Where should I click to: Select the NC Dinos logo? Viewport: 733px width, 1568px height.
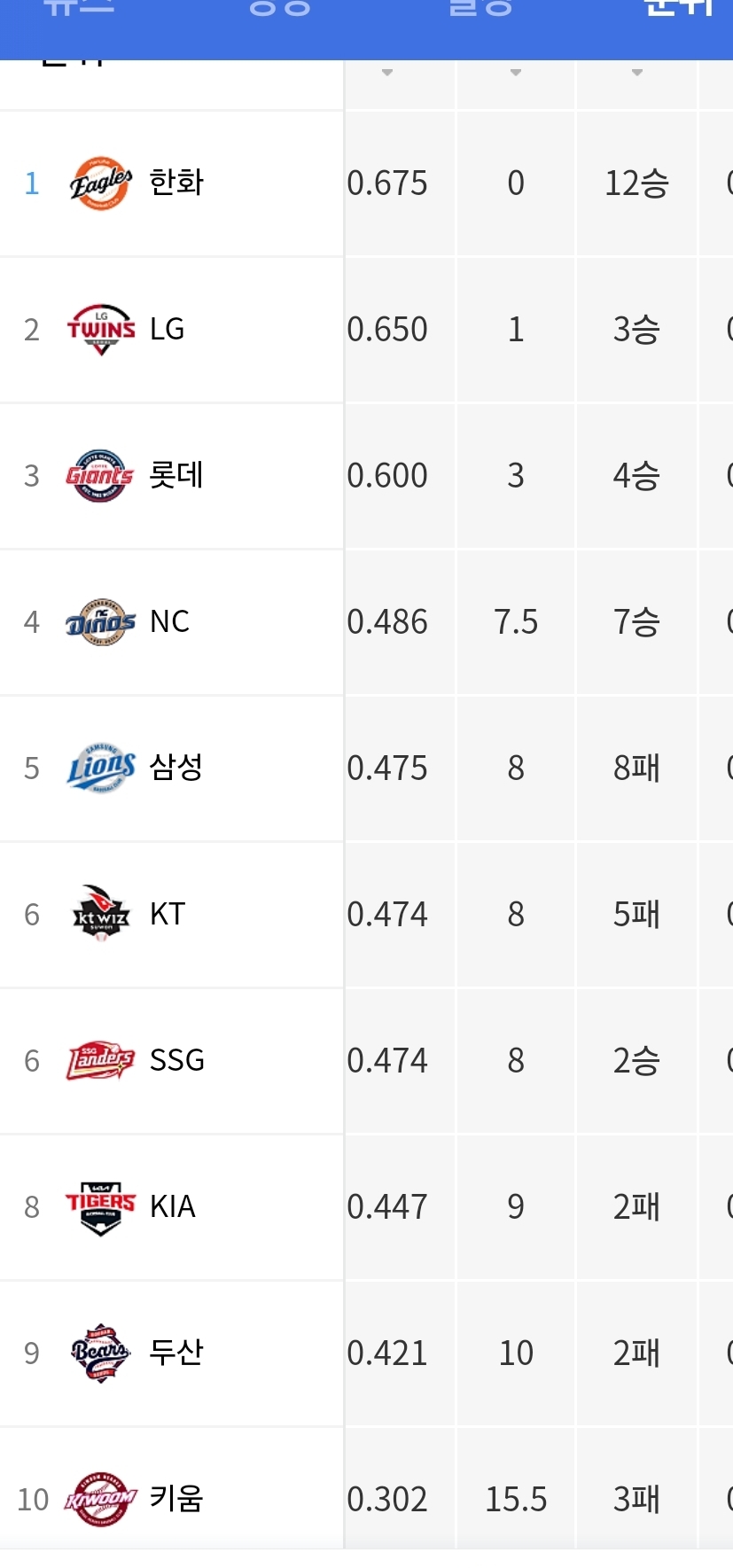101,622
